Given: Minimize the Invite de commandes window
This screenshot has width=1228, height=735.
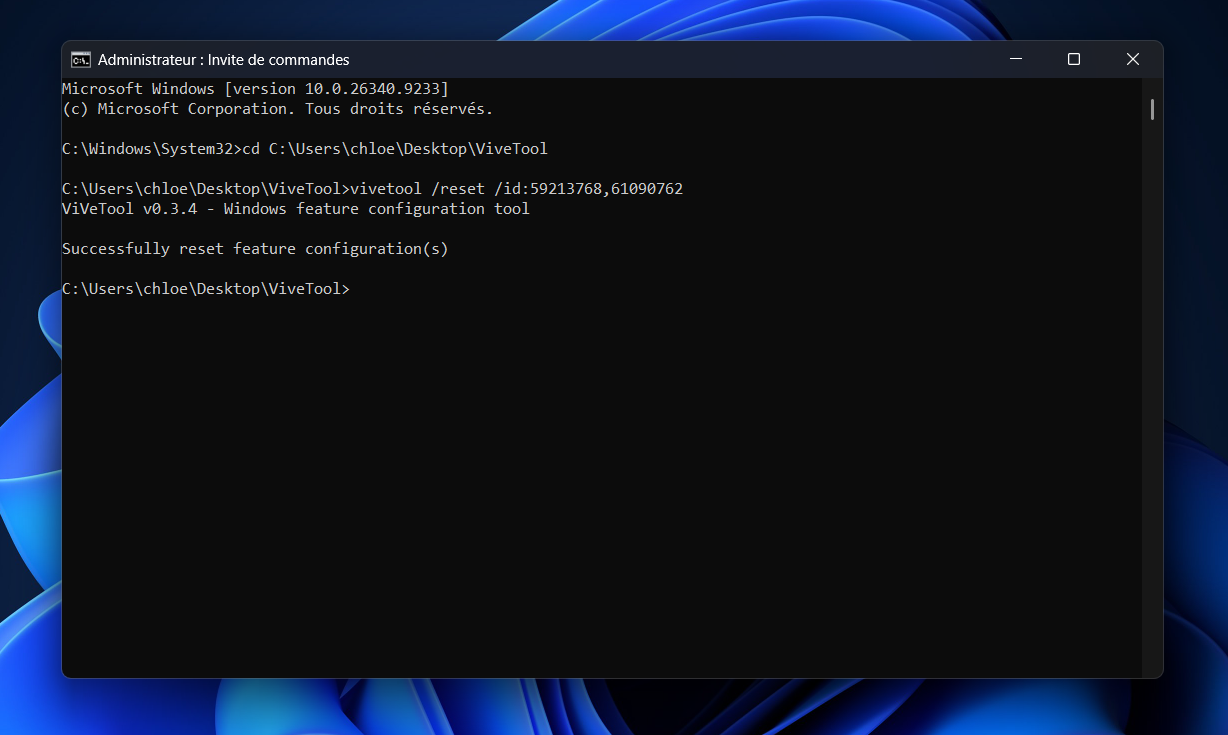Looking at the screenshot, I should click(x=1015, y=60).
